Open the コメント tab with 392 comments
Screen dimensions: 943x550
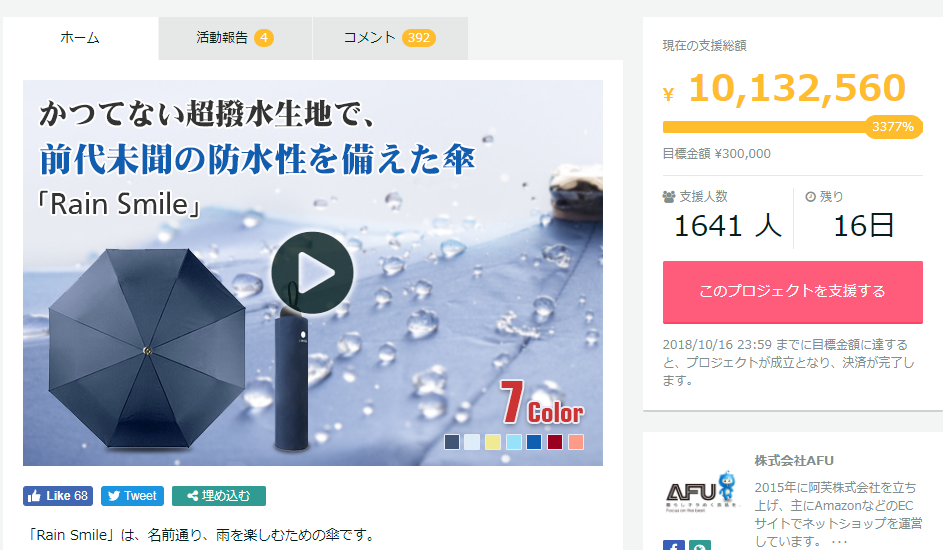[x=390, y=38]
